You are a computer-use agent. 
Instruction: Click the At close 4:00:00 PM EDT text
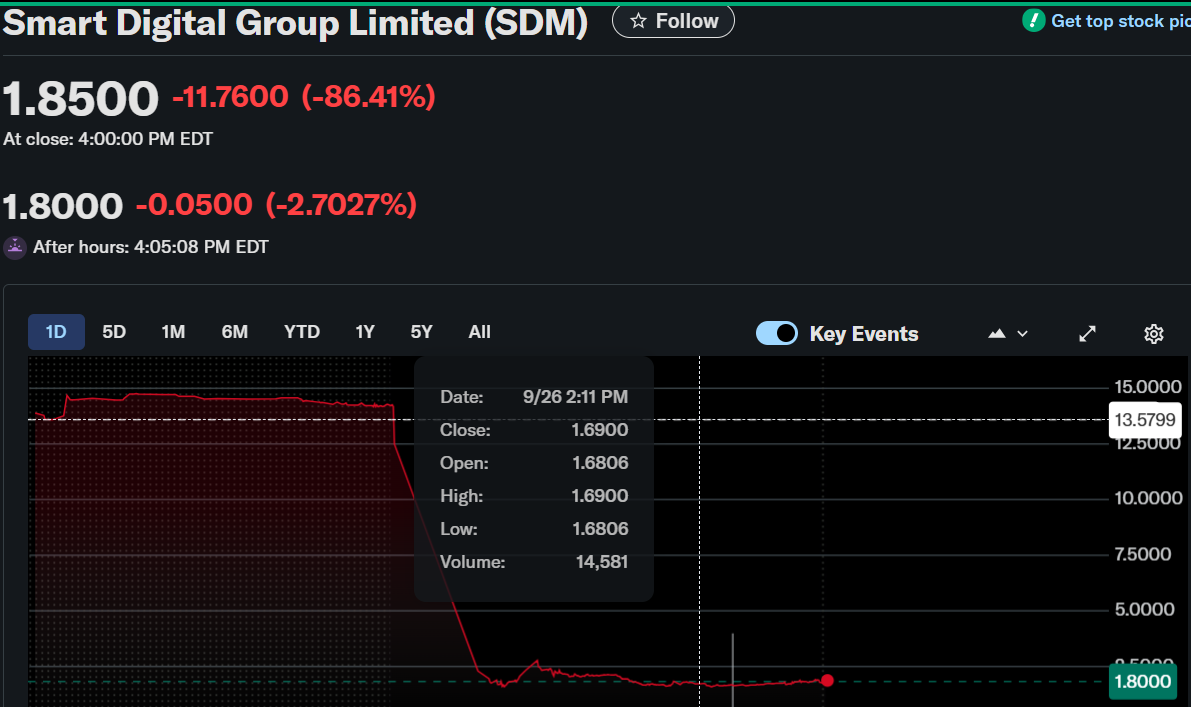(108, 139)
